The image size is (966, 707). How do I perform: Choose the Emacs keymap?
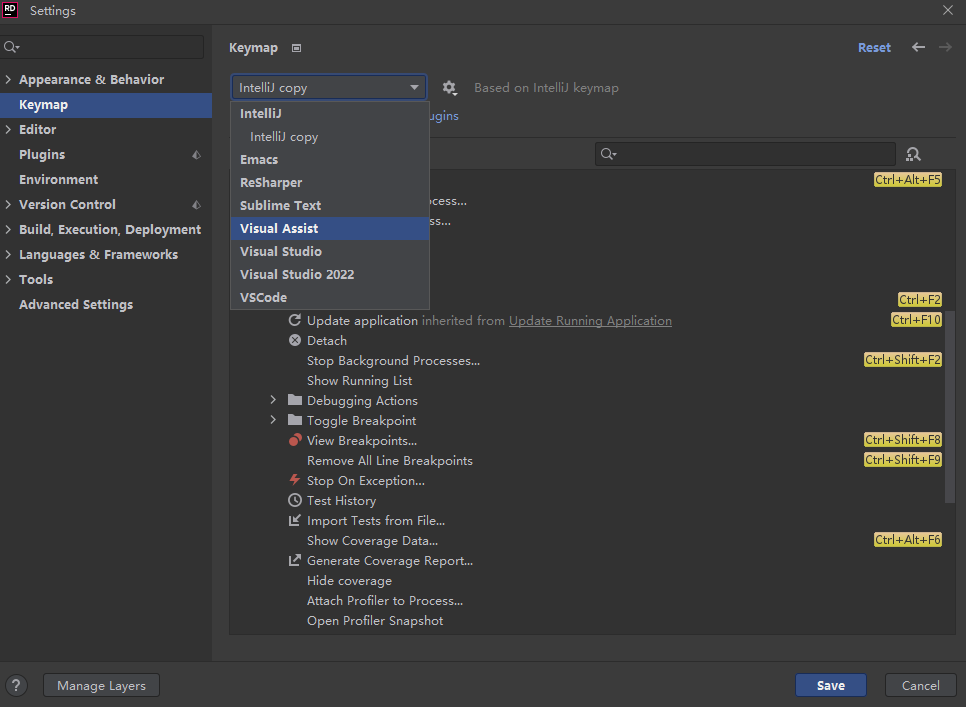pyautogui.click(x=330, y=160)
